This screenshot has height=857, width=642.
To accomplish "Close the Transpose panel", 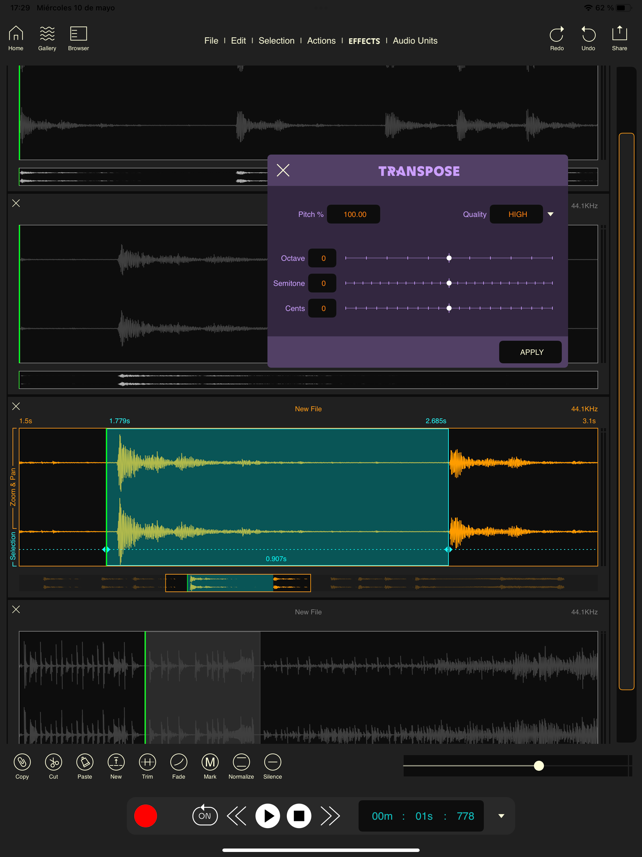I will tap(283, 171).
